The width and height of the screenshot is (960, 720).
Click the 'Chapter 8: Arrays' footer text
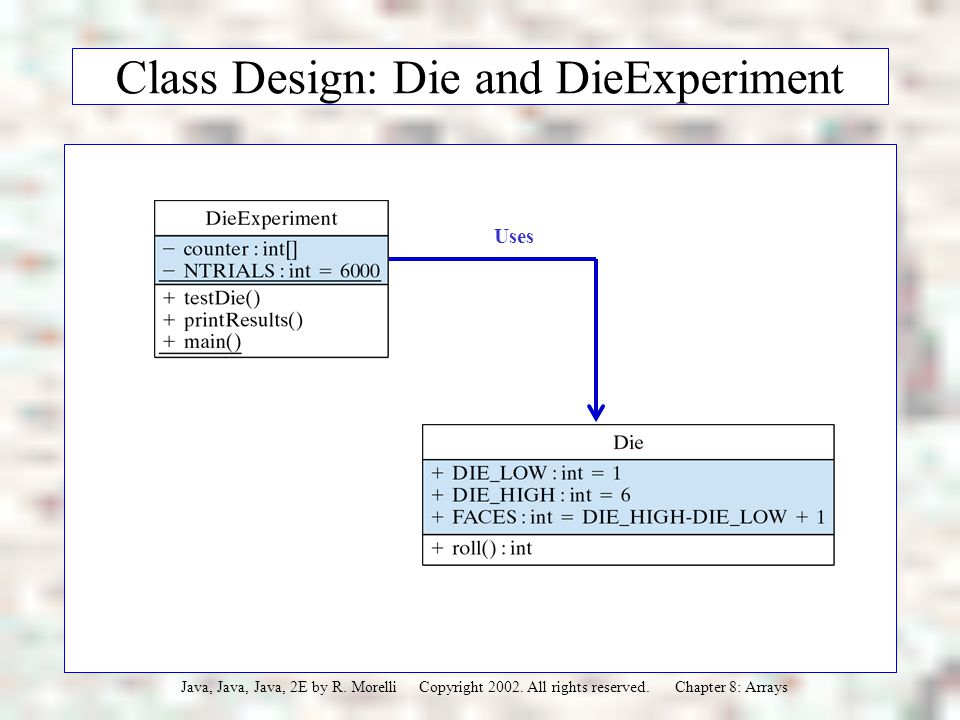coord(731,687)
